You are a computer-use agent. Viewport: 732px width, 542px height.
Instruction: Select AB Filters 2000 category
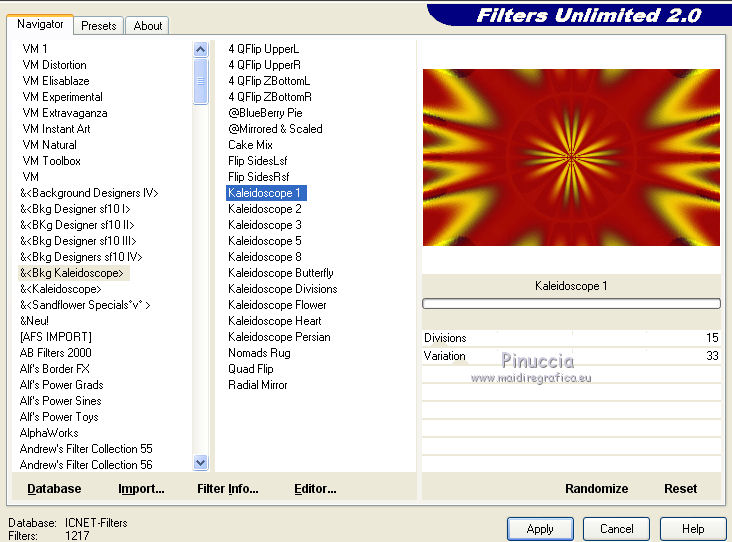point(56,353)
